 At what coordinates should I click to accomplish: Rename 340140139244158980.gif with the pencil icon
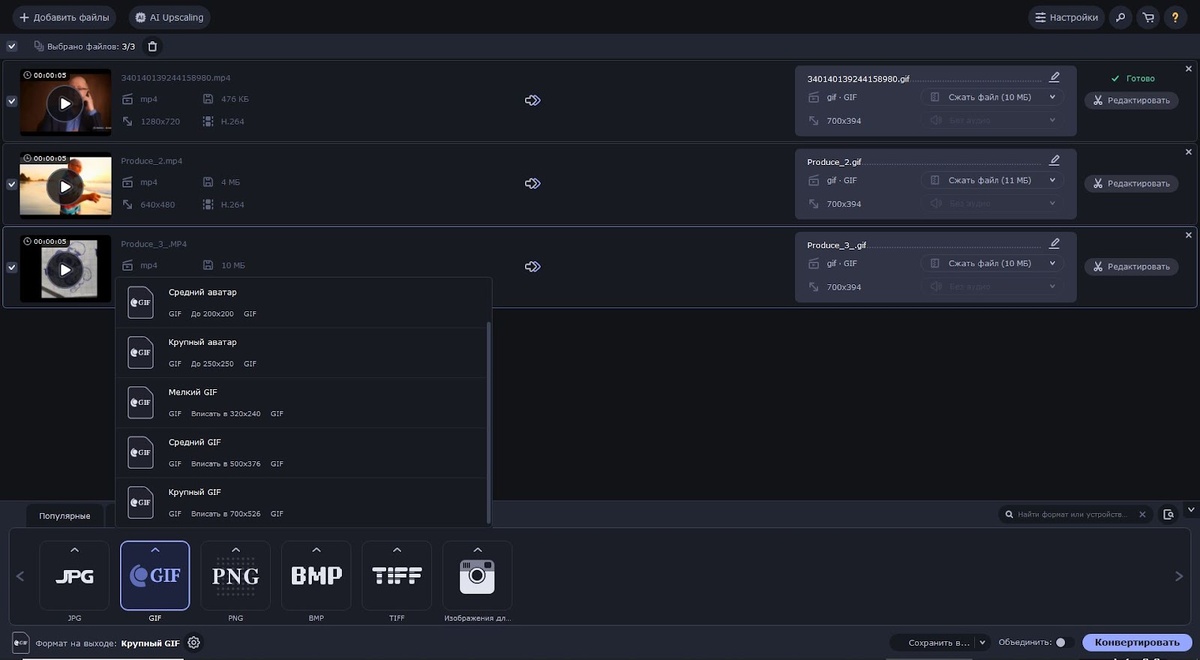click(x=1054, y=77)
